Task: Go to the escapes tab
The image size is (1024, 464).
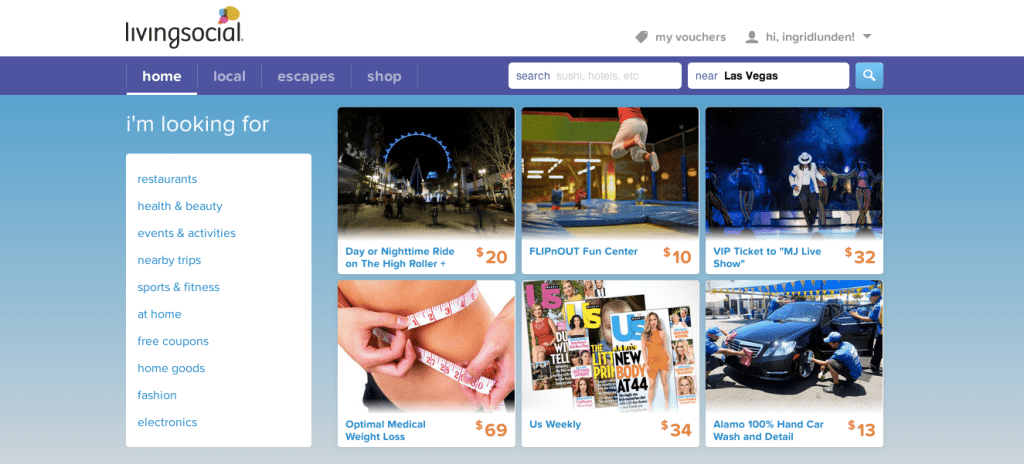Action: point(306,76)
